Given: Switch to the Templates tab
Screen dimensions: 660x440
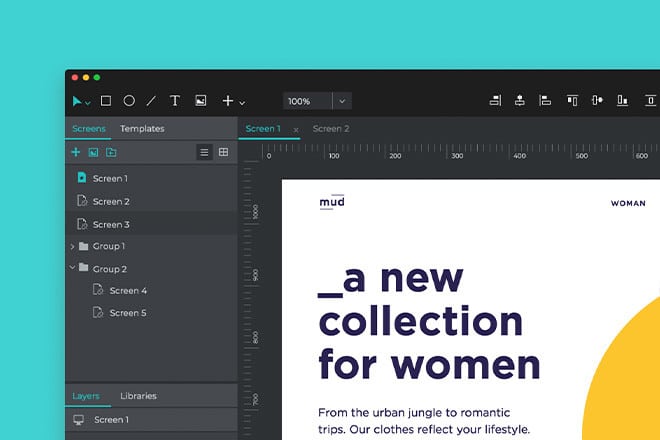Looking at the screenshot, I should click(142, 129).
